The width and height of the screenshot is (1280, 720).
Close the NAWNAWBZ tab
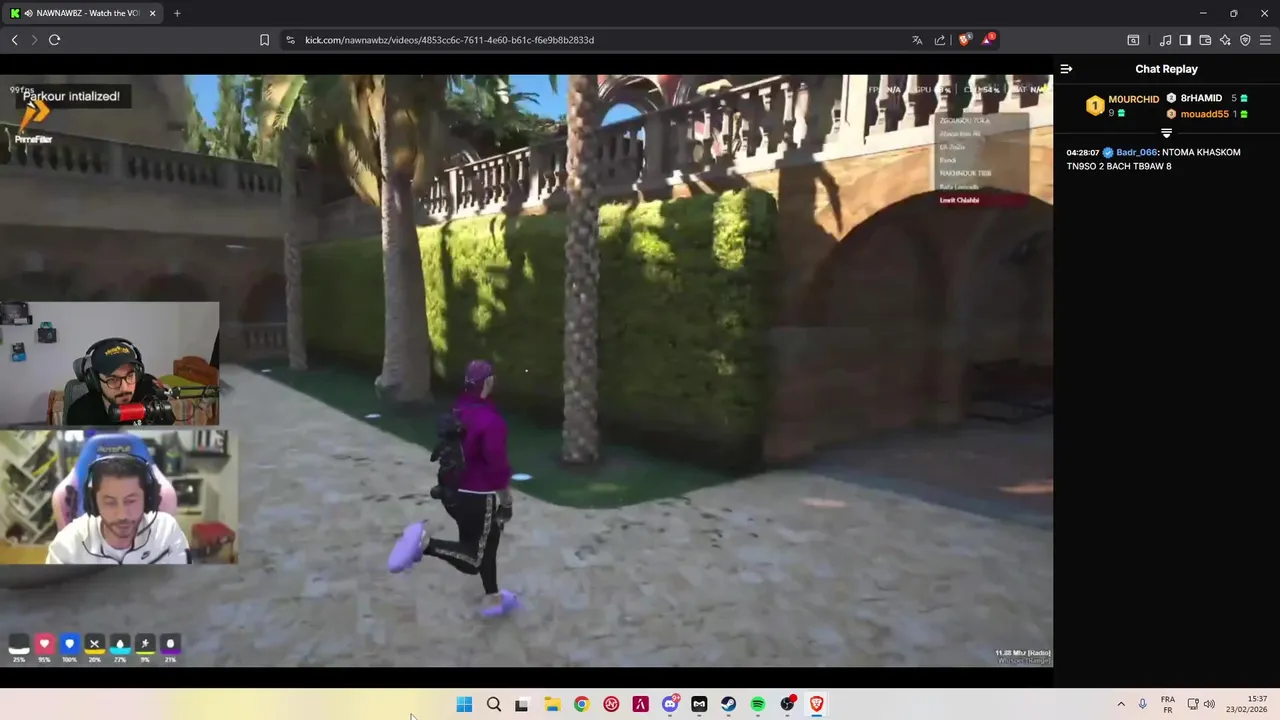coord(151,13)
